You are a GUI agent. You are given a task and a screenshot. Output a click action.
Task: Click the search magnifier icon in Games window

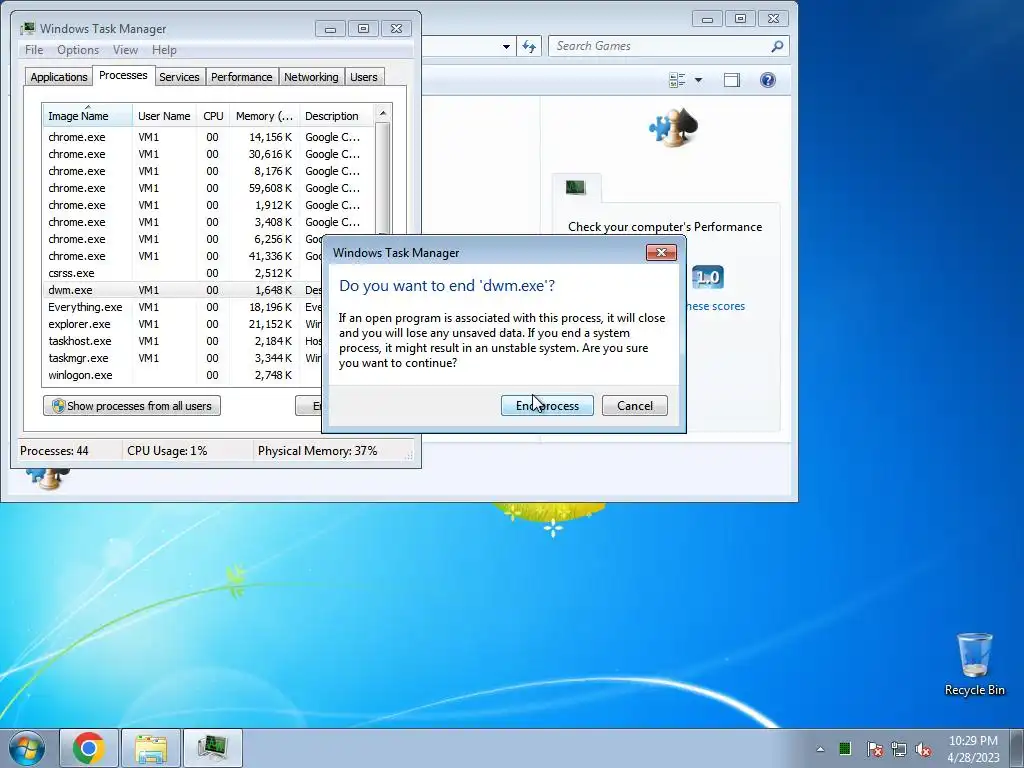click(776, 46)
